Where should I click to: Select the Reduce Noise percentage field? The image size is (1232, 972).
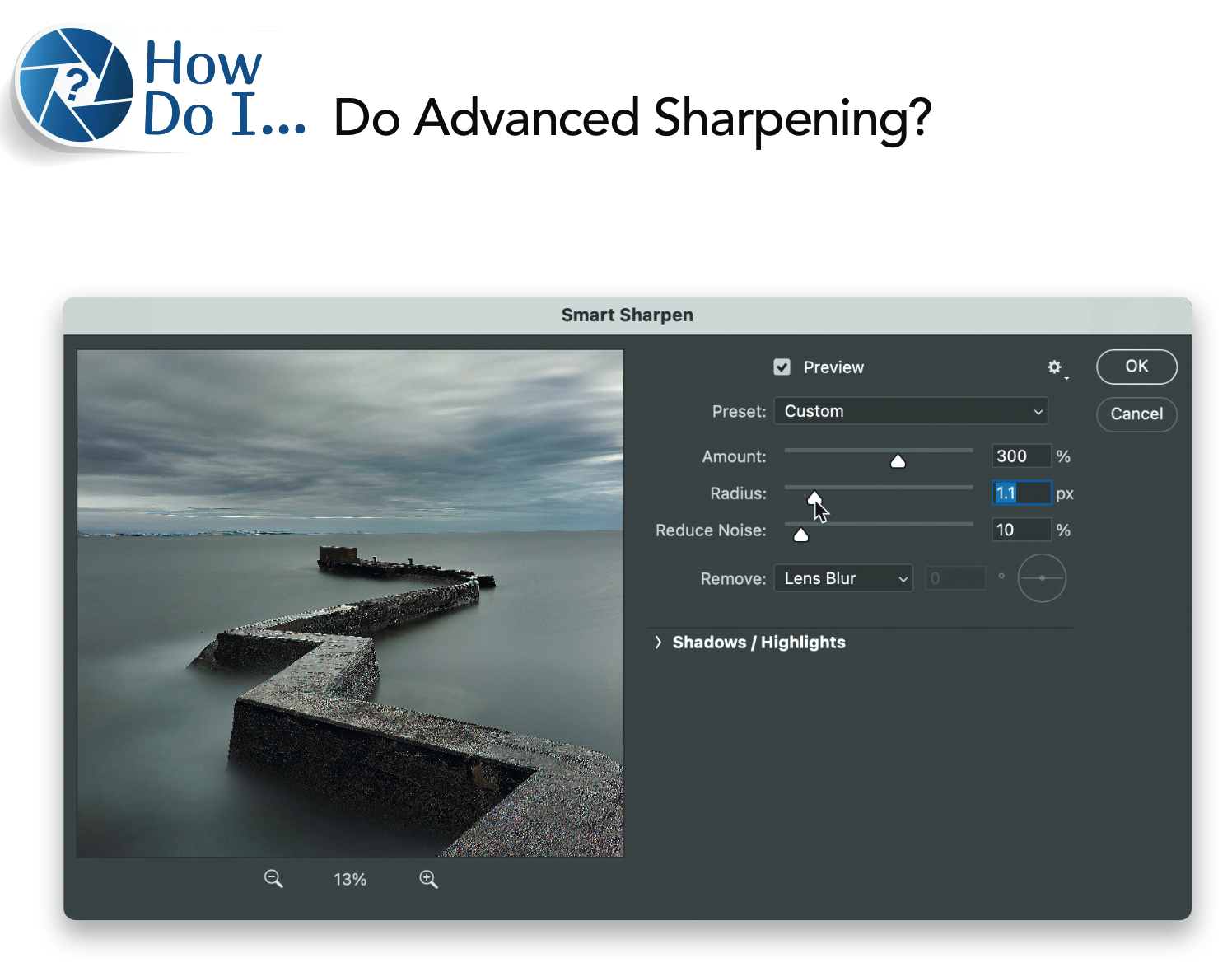1021,530
